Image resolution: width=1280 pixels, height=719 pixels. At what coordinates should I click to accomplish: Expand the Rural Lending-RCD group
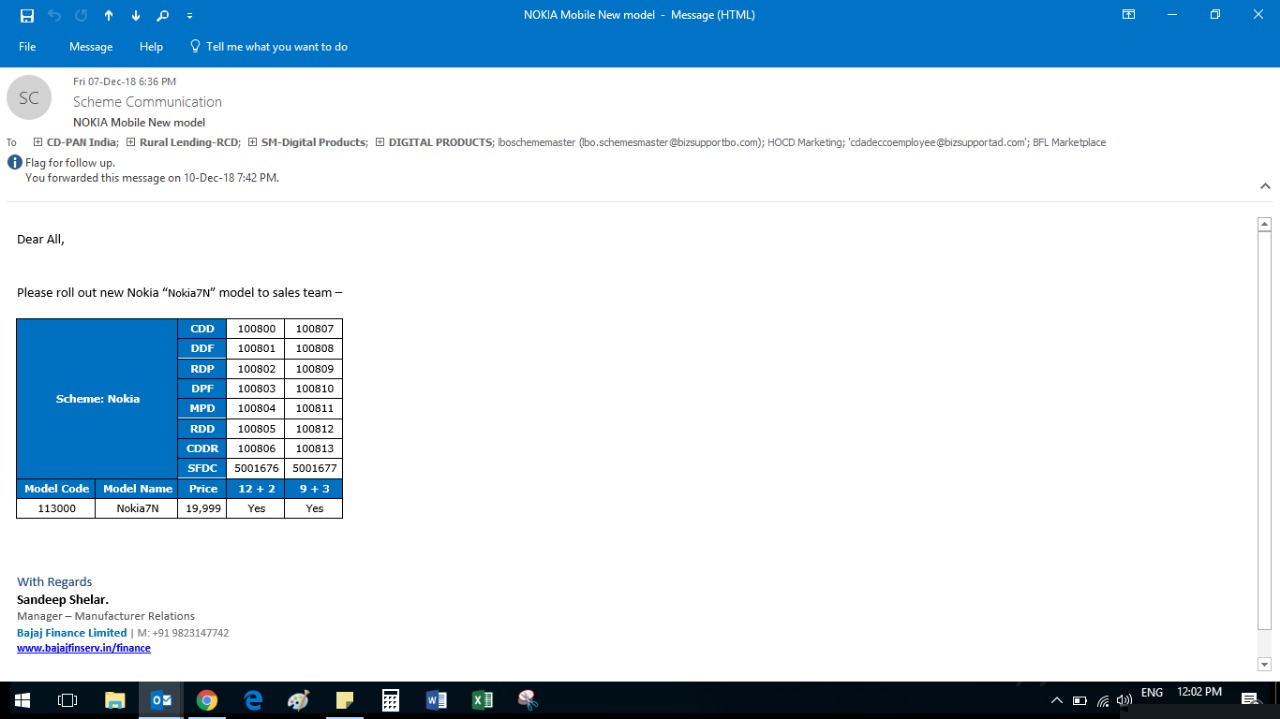click(x=130, y=142)
